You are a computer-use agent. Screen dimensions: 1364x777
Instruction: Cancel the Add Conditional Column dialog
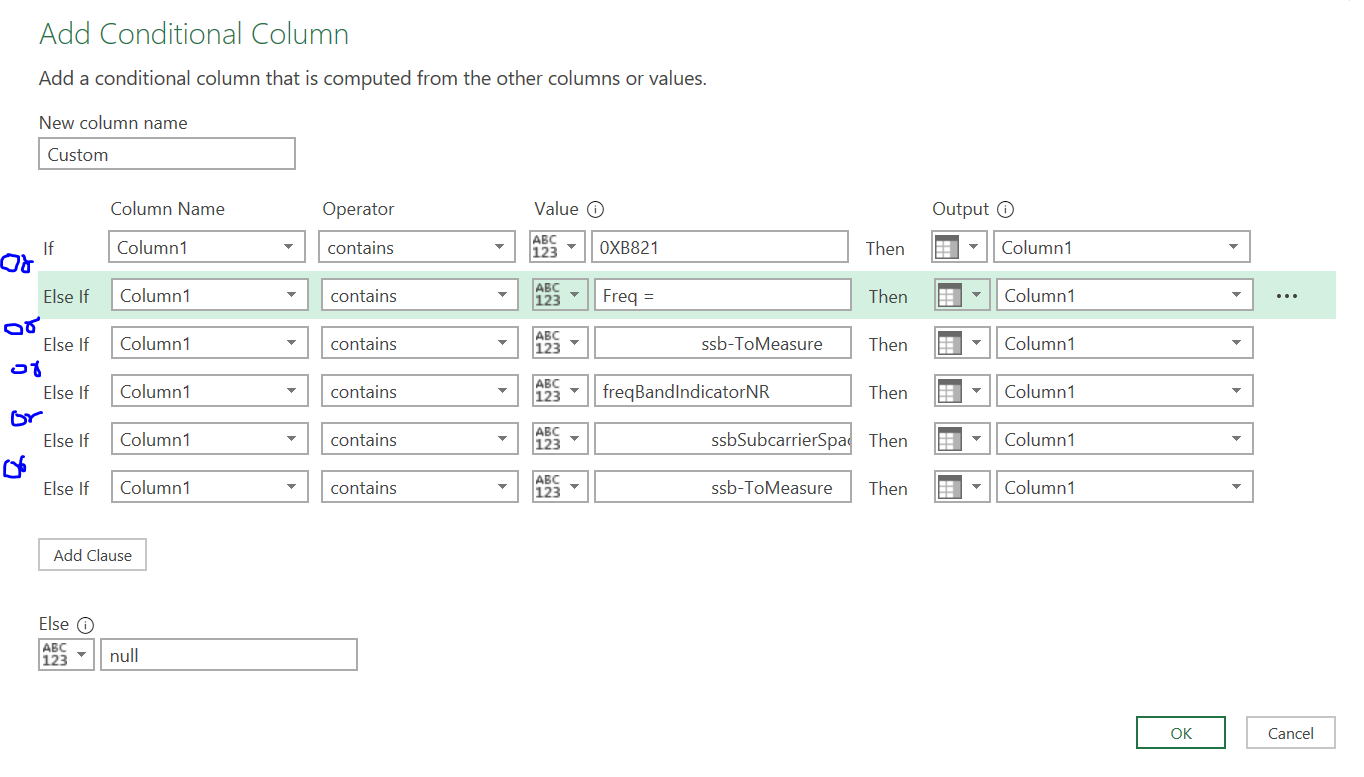(x=1290, y=733)
